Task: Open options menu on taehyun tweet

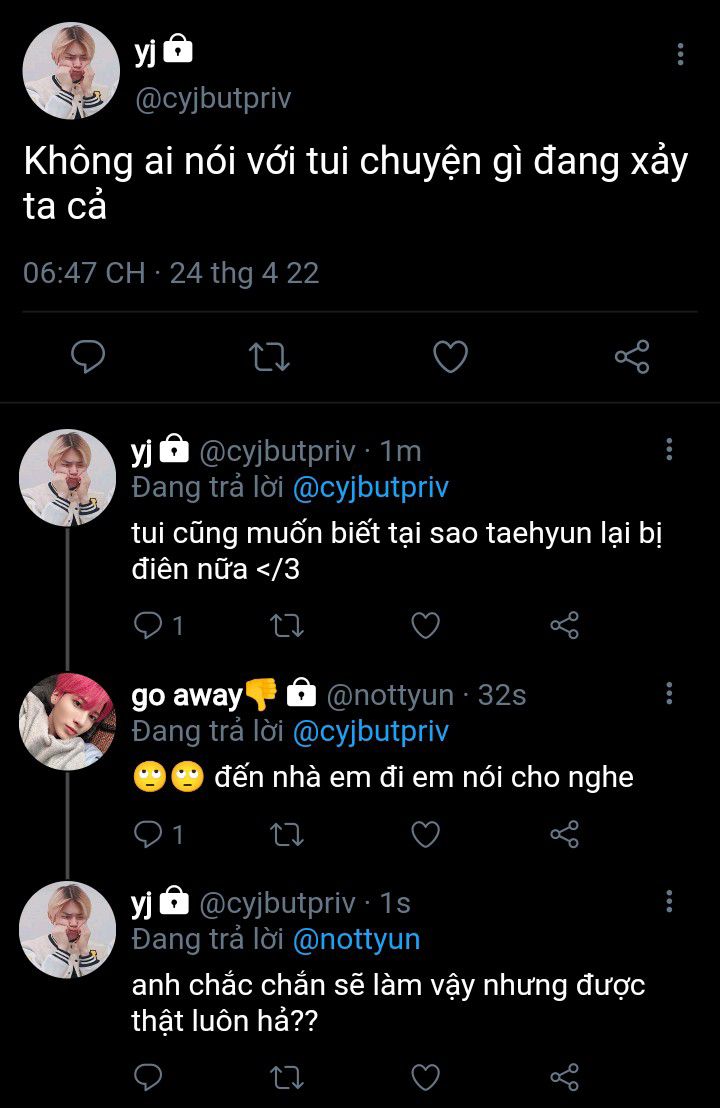Action: point(669,450)
